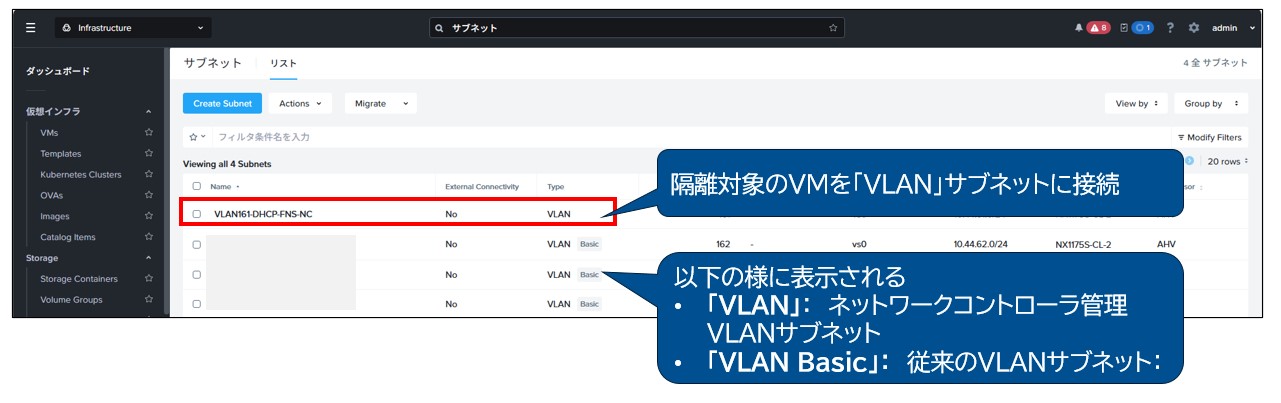Open the help question mark icon
This screenshot has width=1281, height=403.
coord(1170,28)
